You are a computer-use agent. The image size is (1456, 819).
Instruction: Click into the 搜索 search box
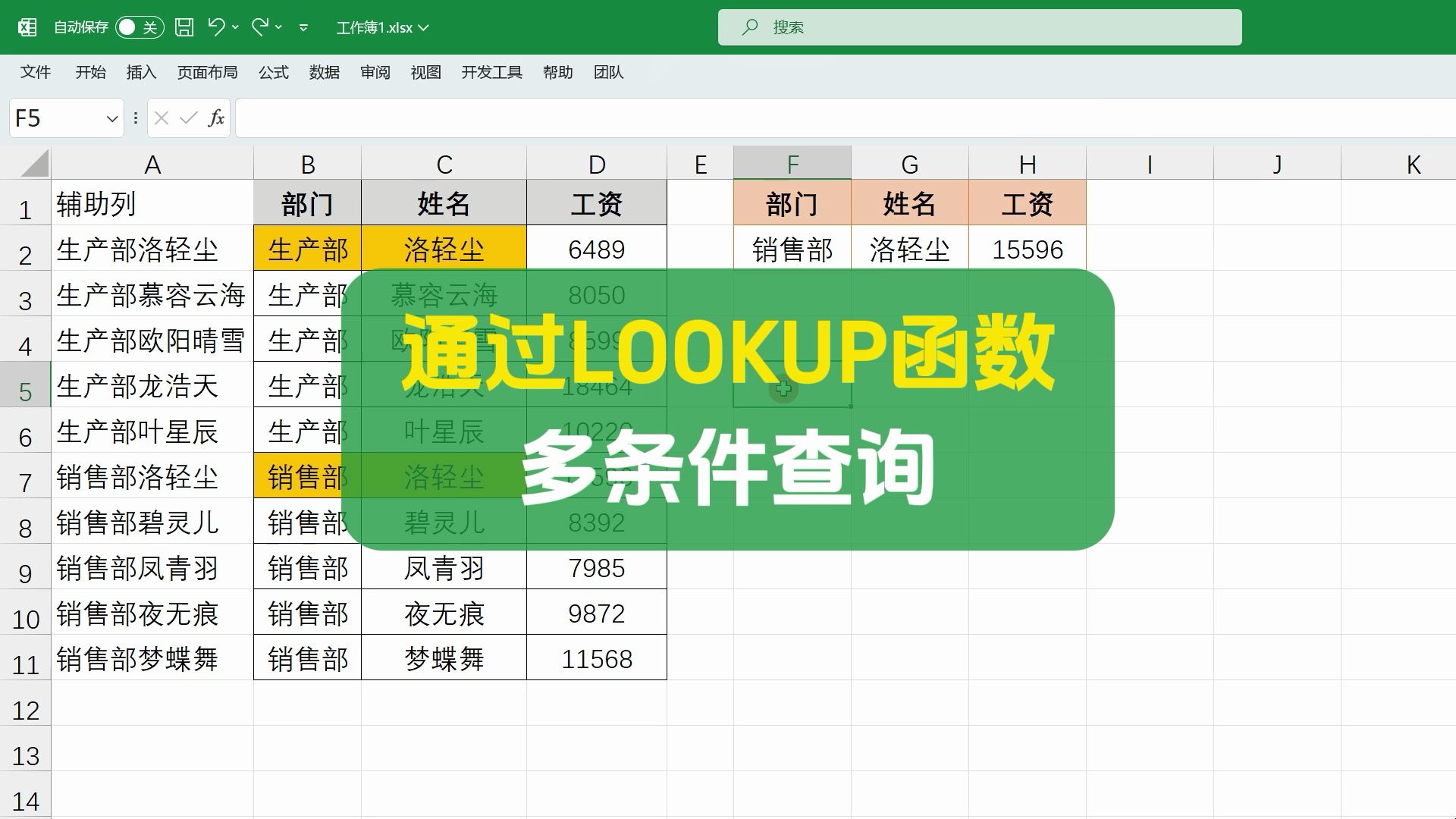980,27
